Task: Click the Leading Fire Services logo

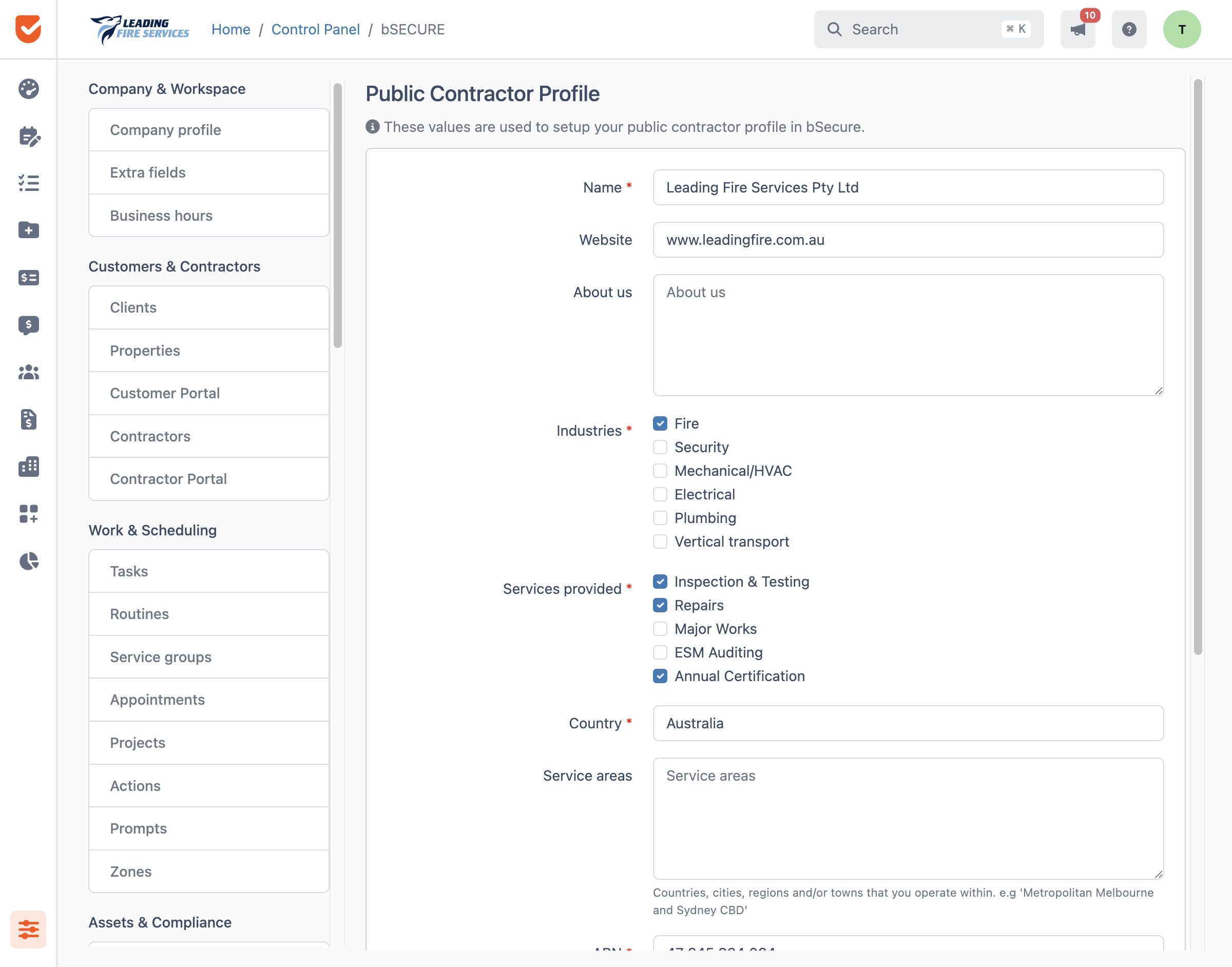Action: tap(139, 29)
